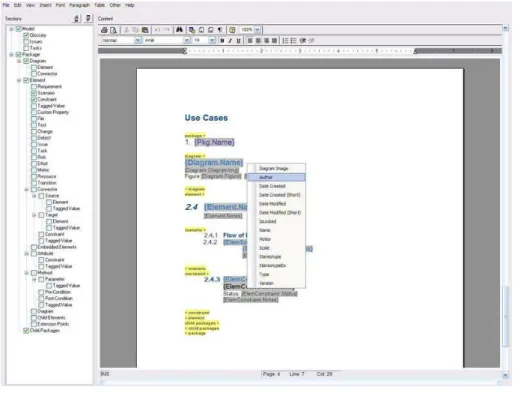Click the move-up icon in Sections header
Screen dimensions: 515x393
77,18
